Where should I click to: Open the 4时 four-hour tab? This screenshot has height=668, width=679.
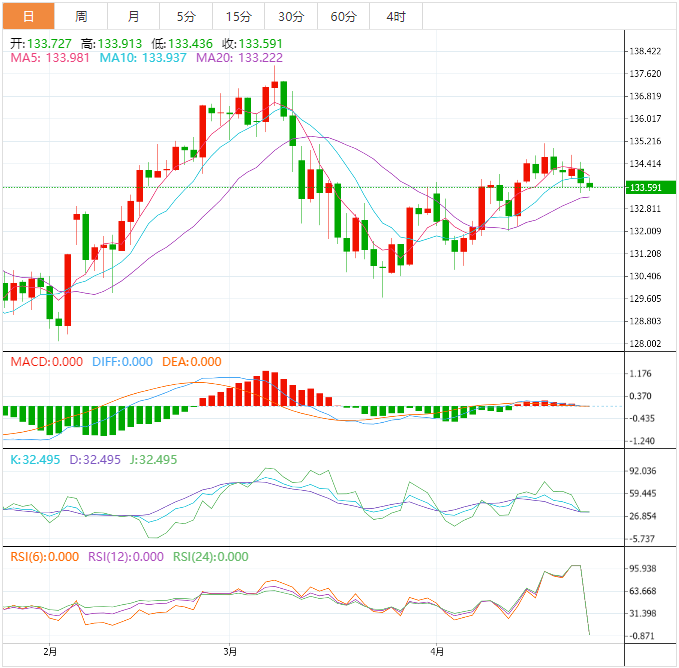coord(395,16)
